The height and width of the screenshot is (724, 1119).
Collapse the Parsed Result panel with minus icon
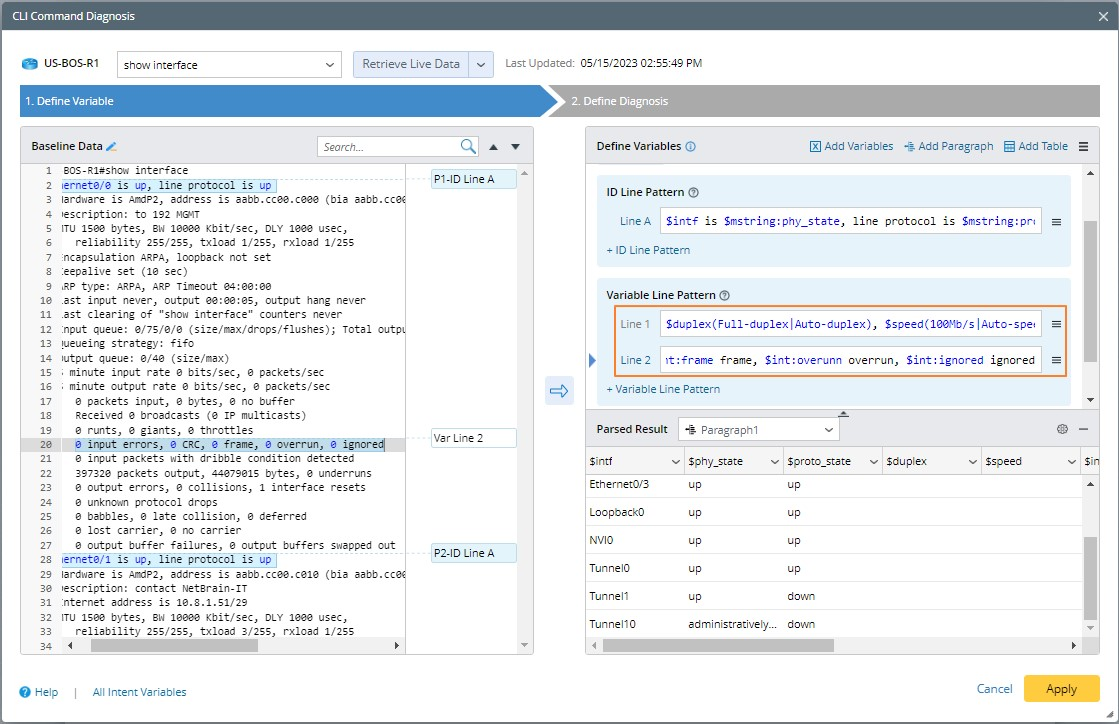1082,429
